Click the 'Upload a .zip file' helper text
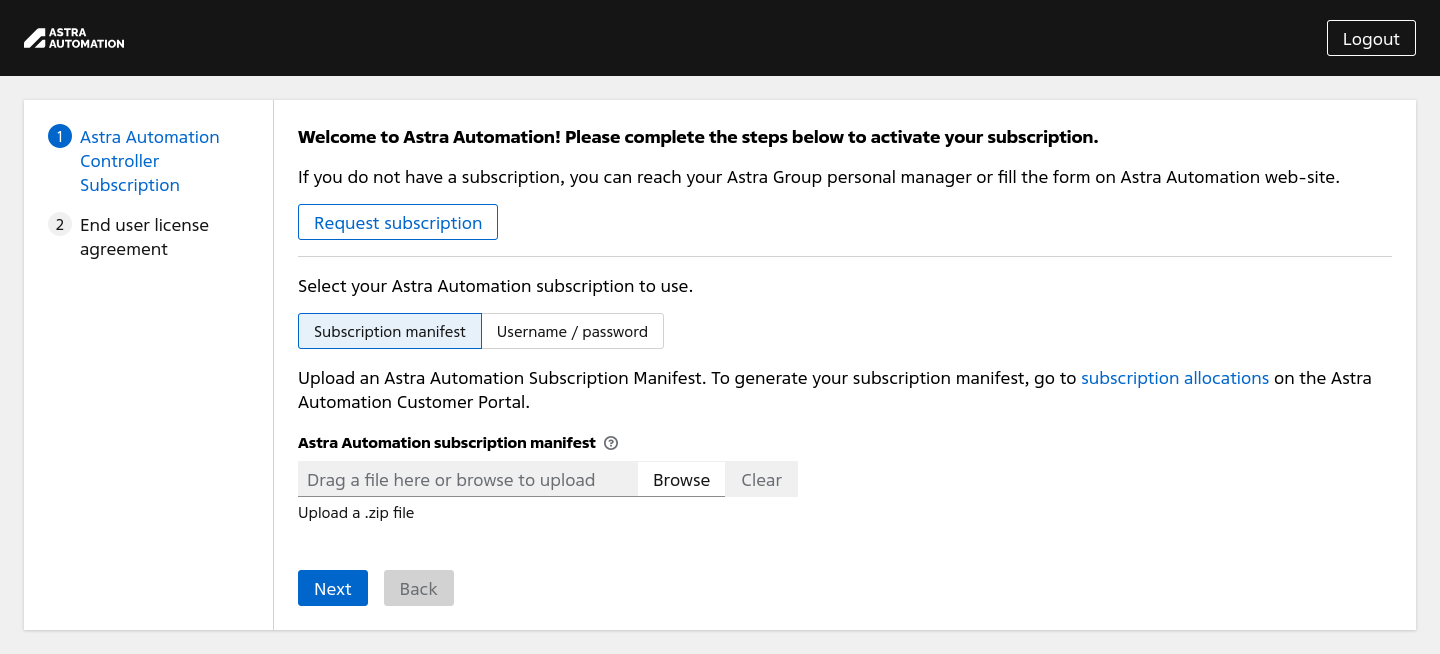Screen dimensions: 1440x654 click(x=356, y=513)
